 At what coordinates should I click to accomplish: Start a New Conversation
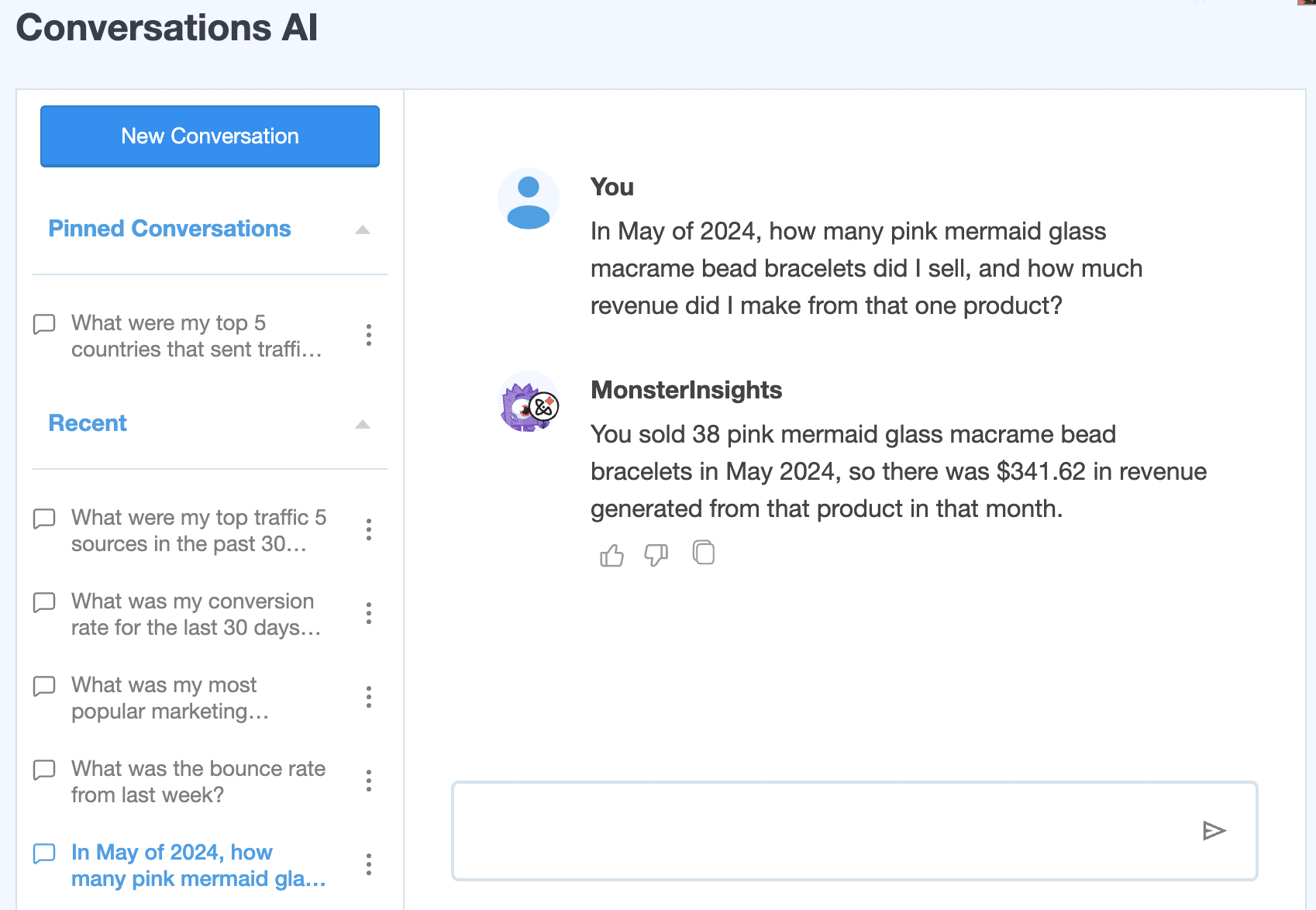pos(209,136)
